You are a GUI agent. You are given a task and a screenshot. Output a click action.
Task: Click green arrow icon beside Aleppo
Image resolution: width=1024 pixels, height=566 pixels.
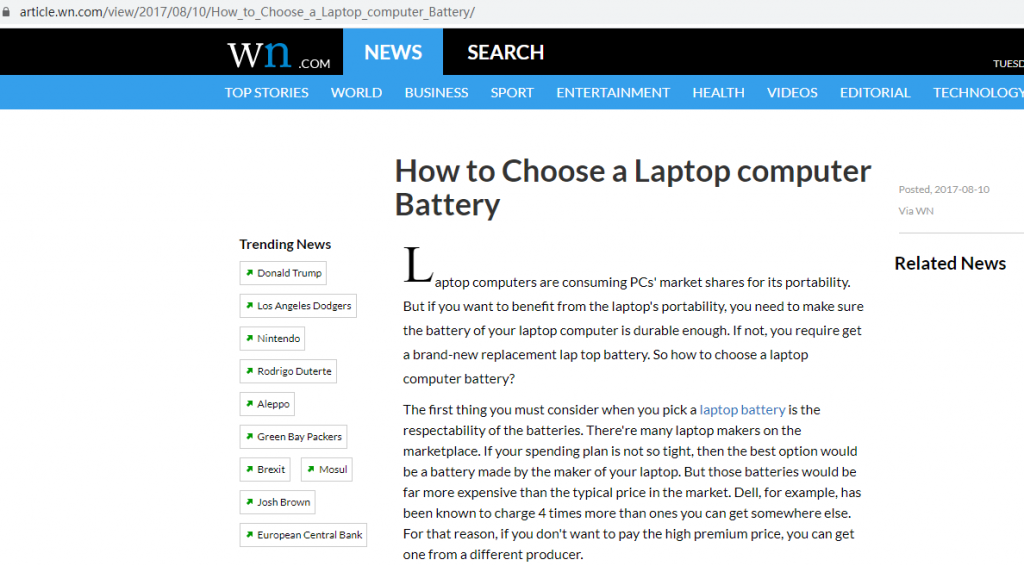click(249, 404)
